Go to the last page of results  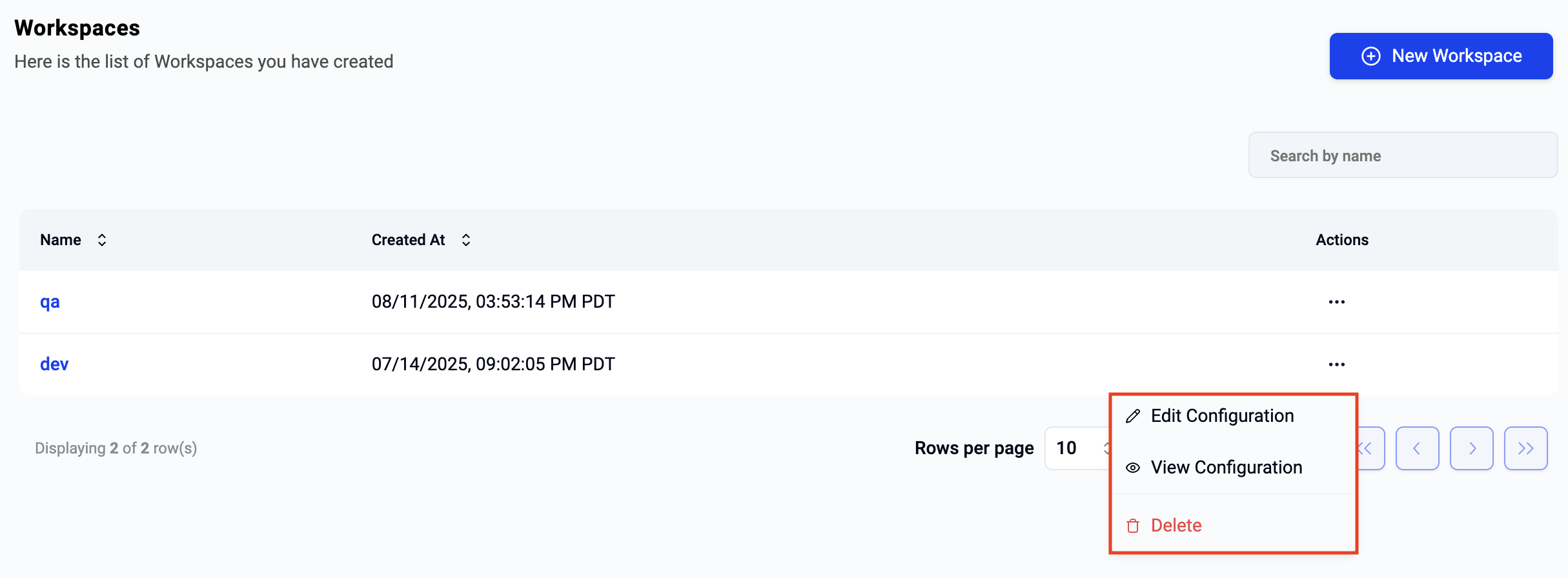point(1525,448)
